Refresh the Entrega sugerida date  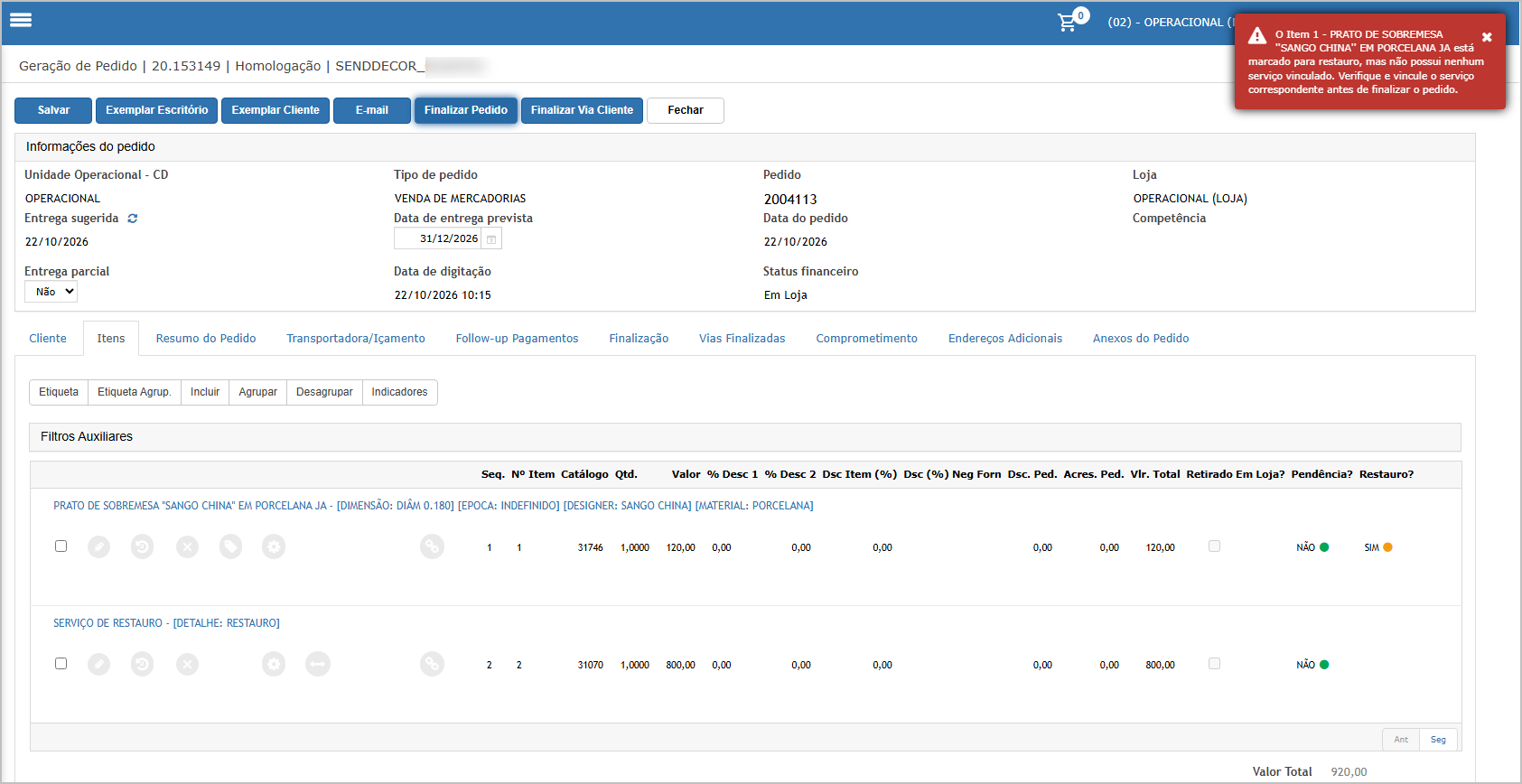(x=133, y=219)
